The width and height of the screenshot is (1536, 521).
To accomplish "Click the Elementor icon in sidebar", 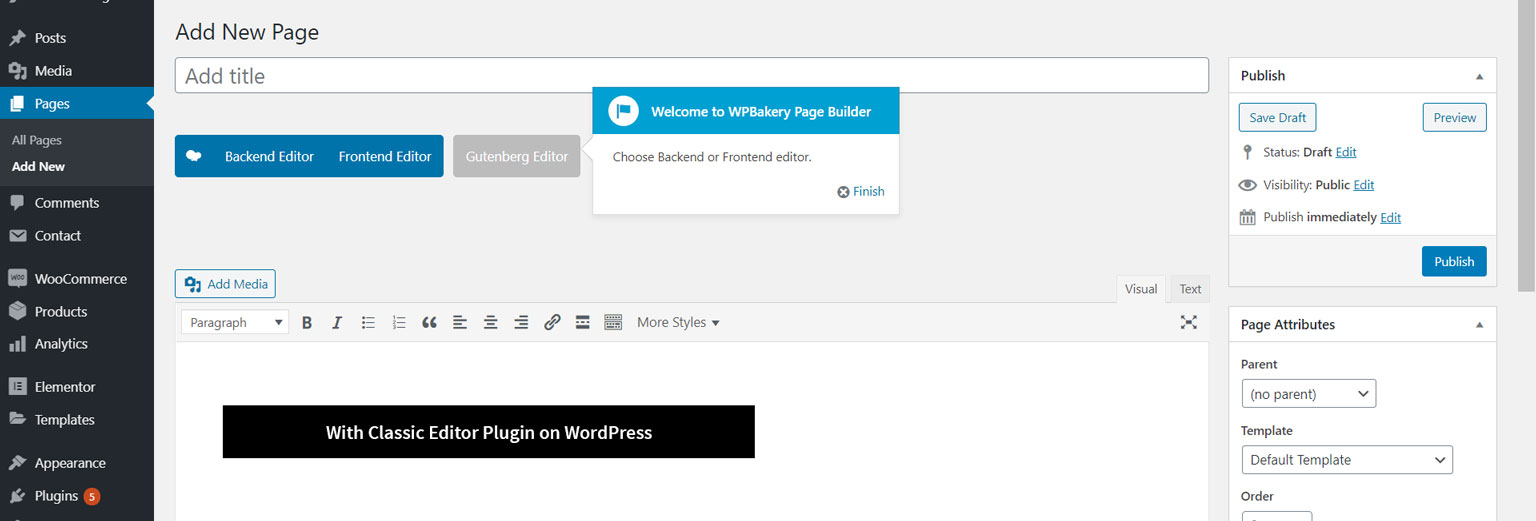I will [x=17, y=387].
